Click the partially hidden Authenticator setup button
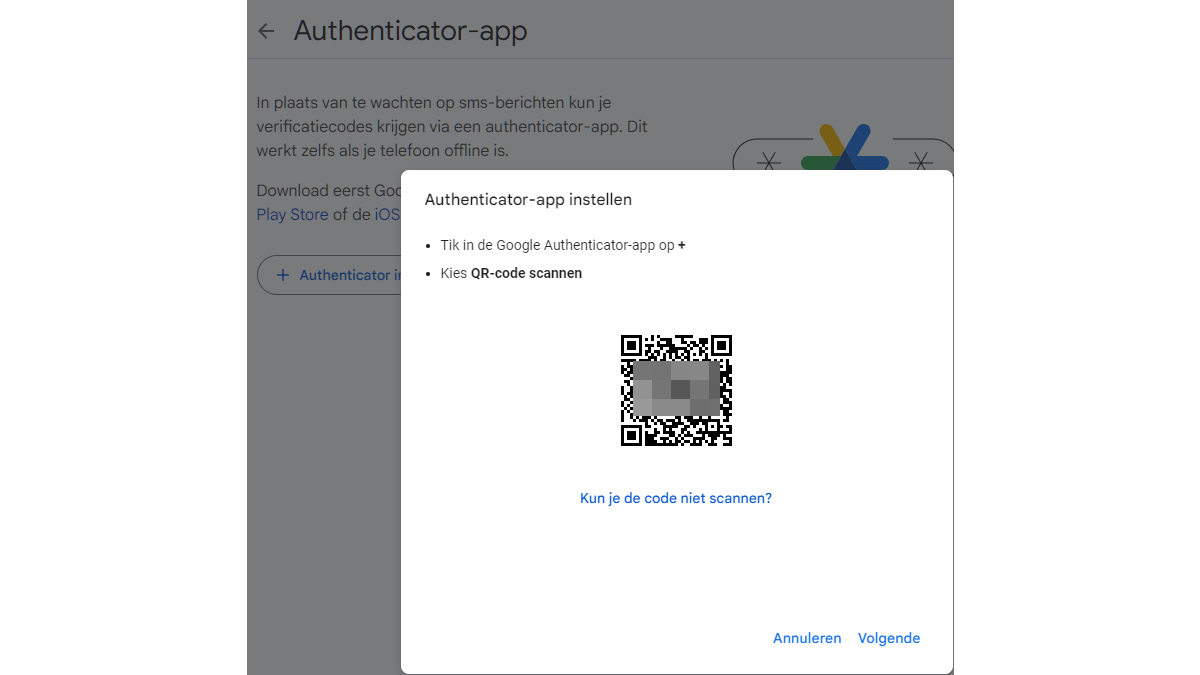The width and height of the screenshot is (1200, 675). coord(330,275)
